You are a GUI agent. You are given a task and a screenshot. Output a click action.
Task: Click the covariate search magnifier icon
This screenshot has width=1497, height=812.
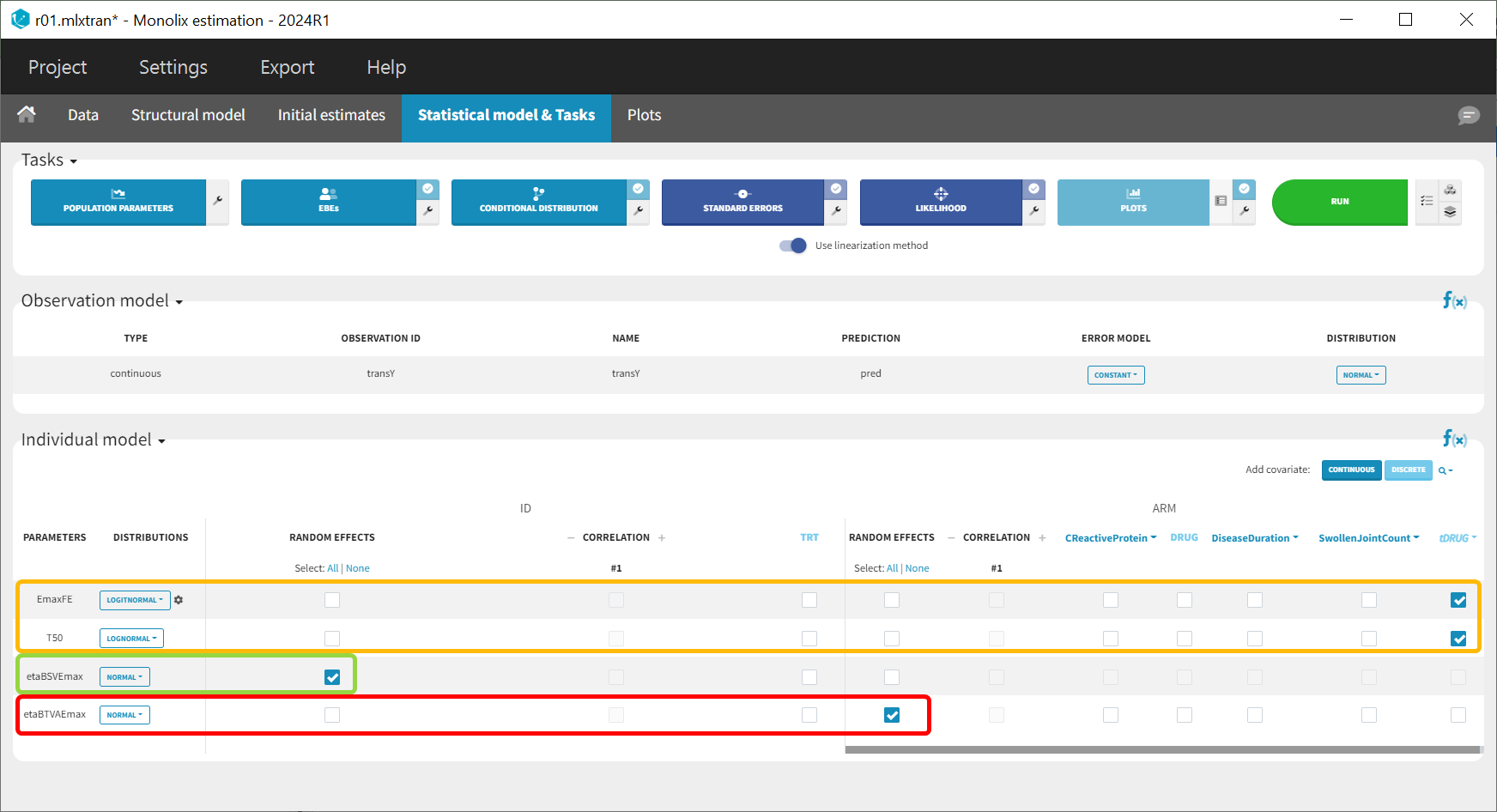[x=1445, y=470]
